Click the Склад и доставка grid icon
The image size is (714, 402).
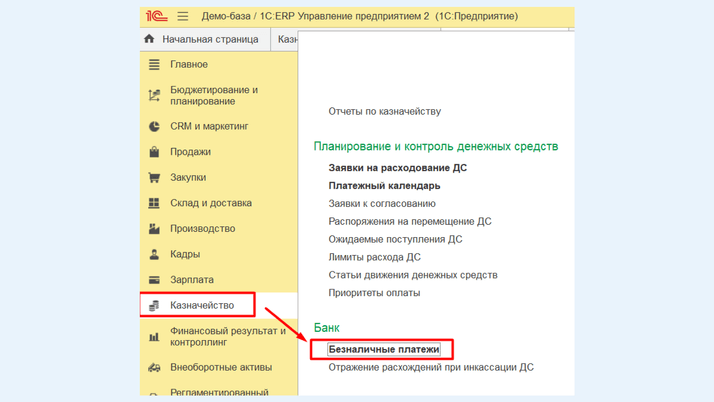(x=154, y=203)
